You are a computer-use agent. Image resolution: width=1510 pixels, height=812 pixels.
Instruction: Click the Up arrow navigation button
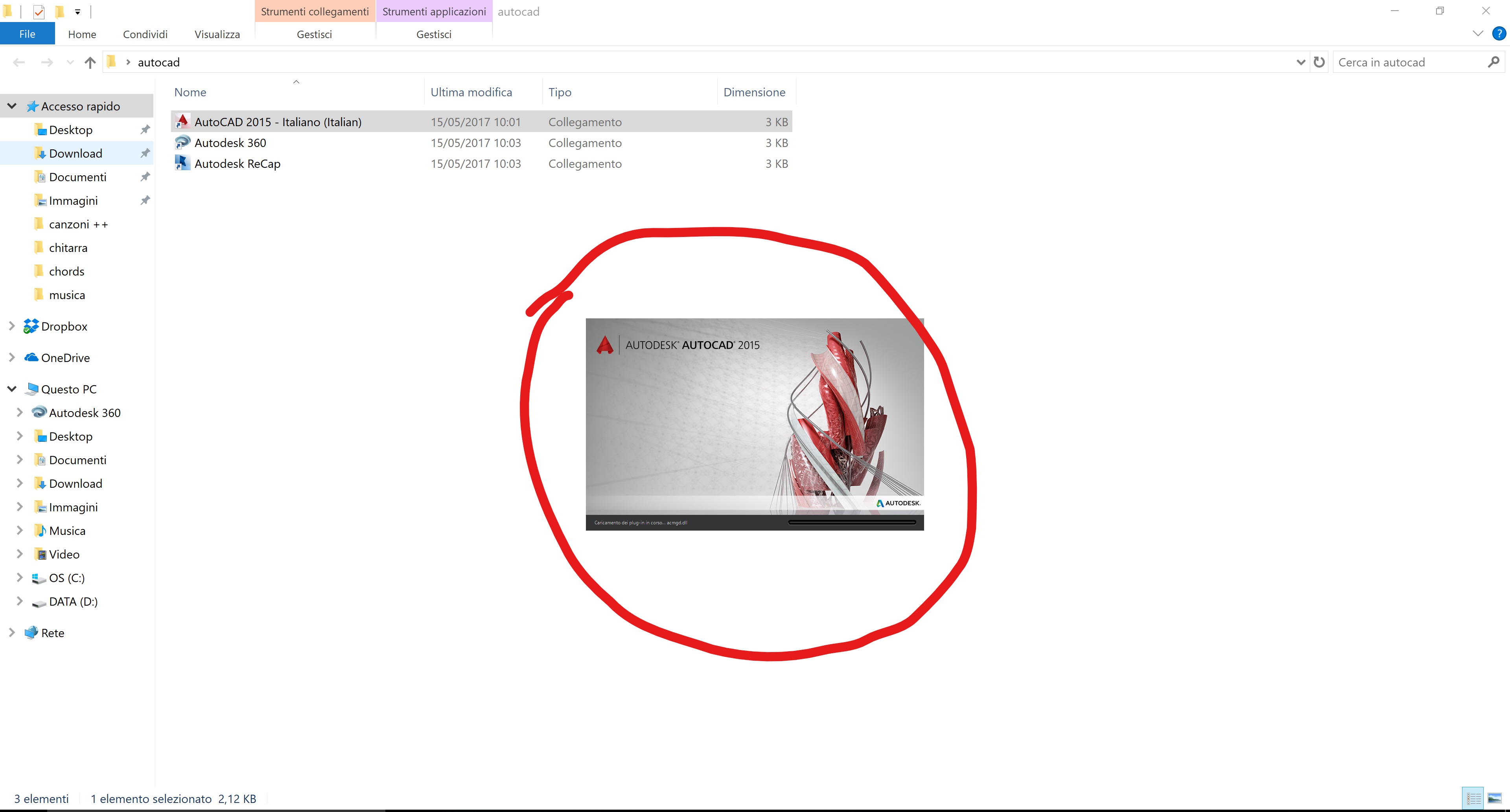pos(90,62)
